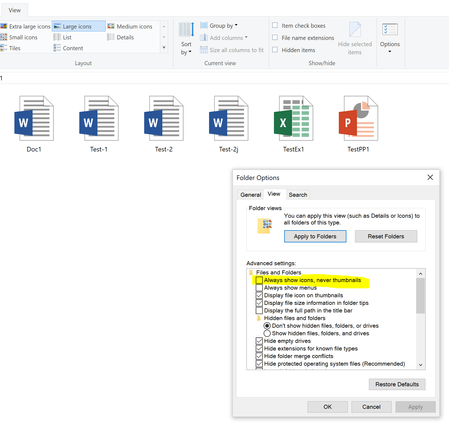
Task: Click advanced settings scroll up arrow
Action: 421,274
